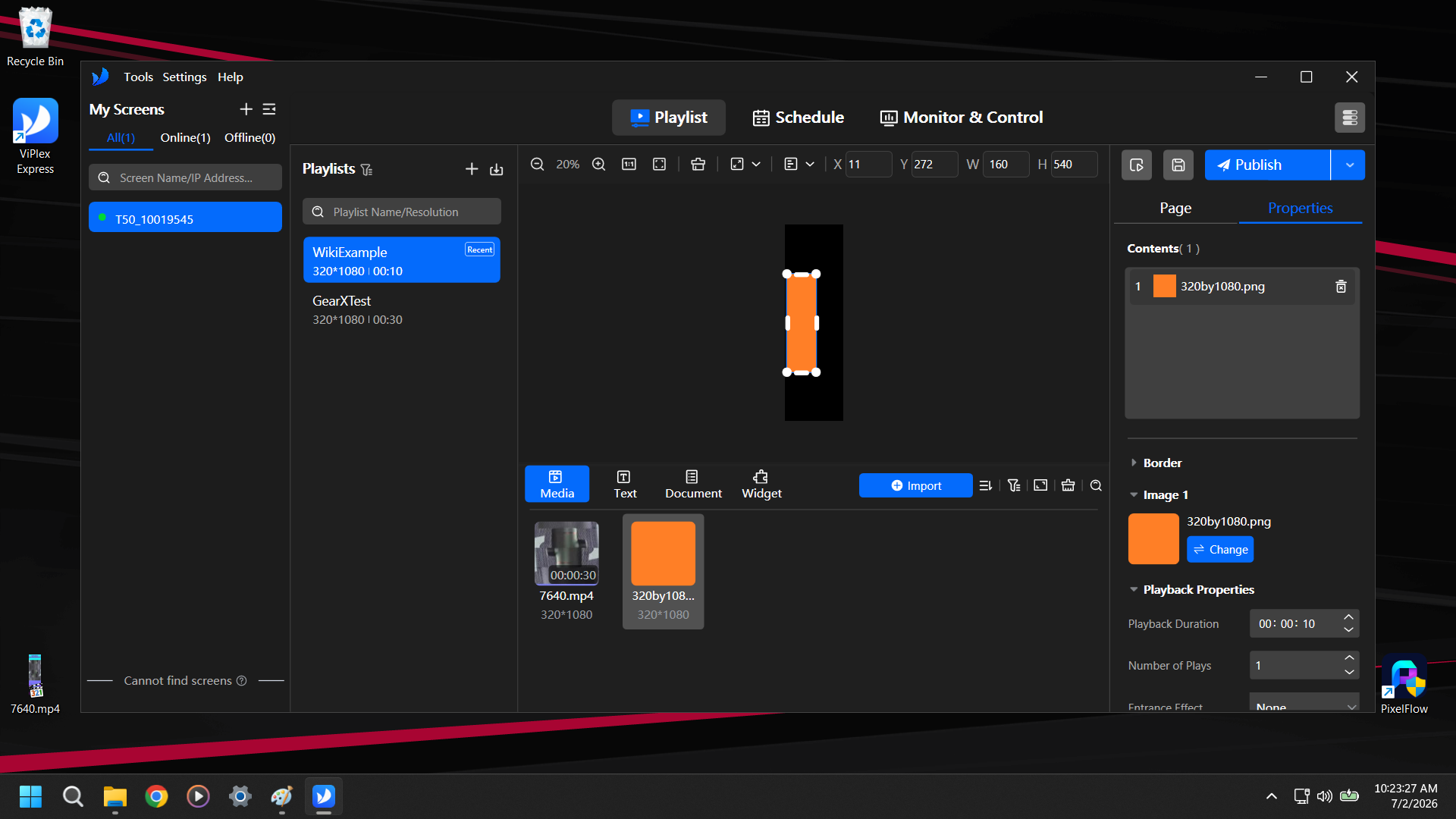Viewport: 1456px width, 819px height.
Task: Open the Entrance Effect dropdown
Action: (x=1304, y=703)
